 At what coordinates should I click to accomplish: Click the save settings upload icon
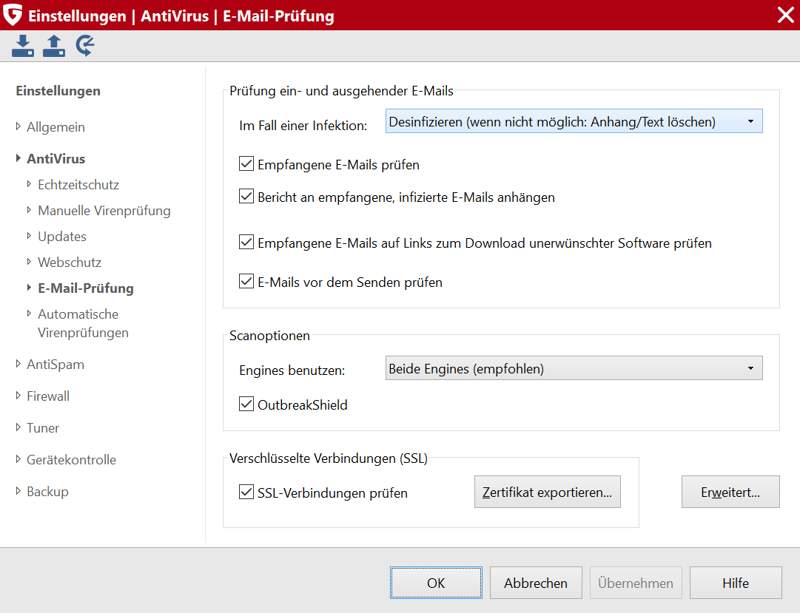tap(54, 46)
